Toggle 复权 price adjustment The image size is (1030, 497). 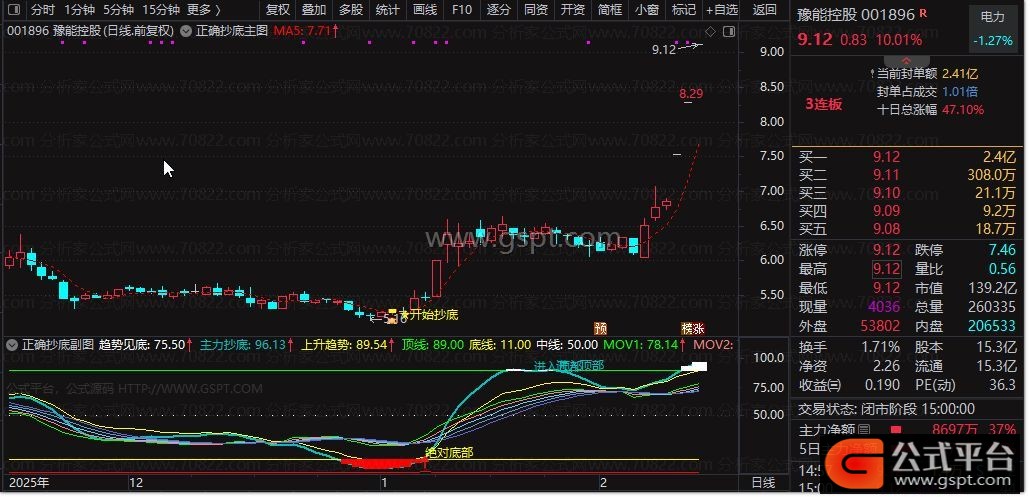click(277, 10)
